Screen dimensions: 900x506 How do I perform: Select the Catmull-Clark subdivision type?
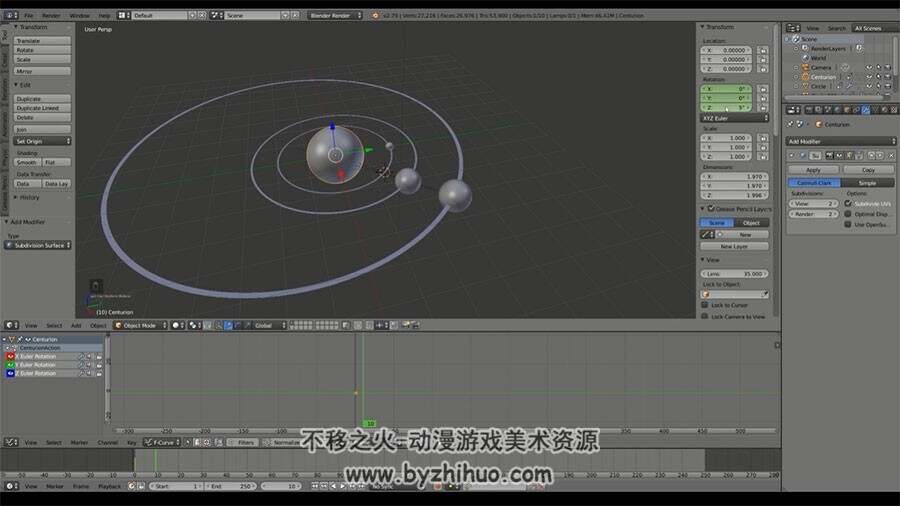coord(814,182)
